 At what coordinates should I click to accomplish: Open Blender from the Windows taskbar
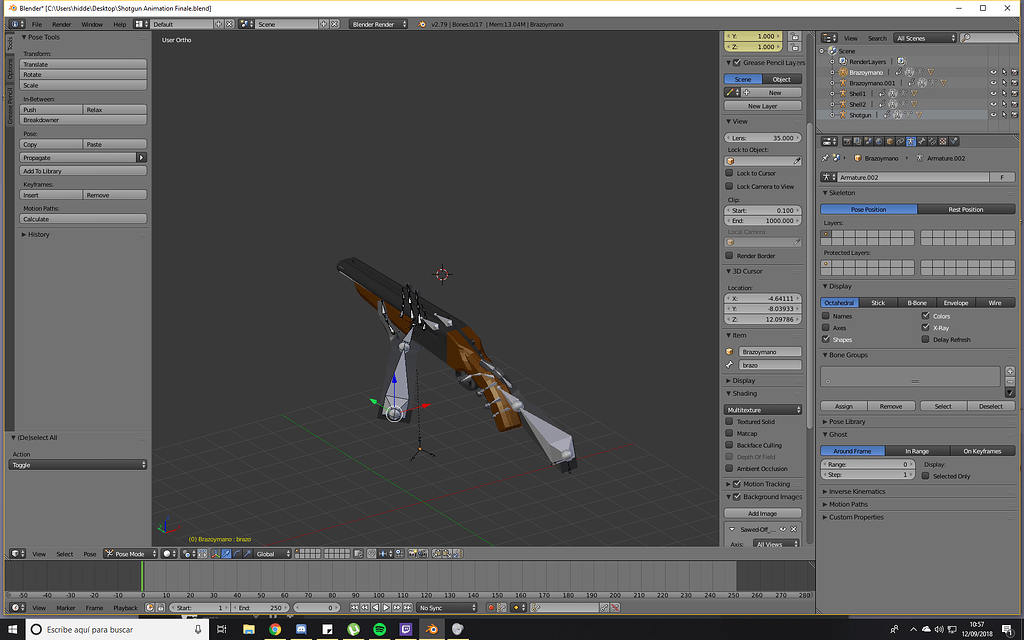(432, 630)
